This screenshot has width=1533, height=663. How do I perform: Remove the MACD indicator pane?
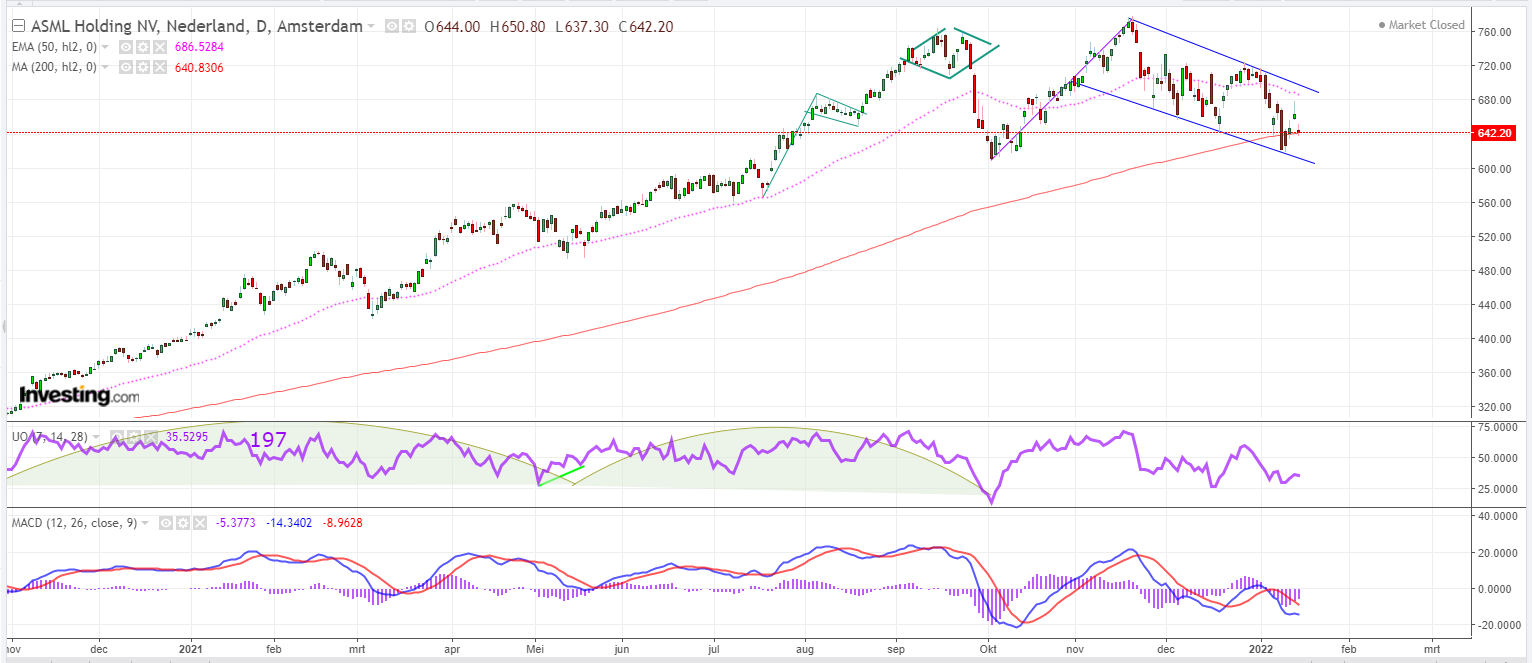[199, 522]
